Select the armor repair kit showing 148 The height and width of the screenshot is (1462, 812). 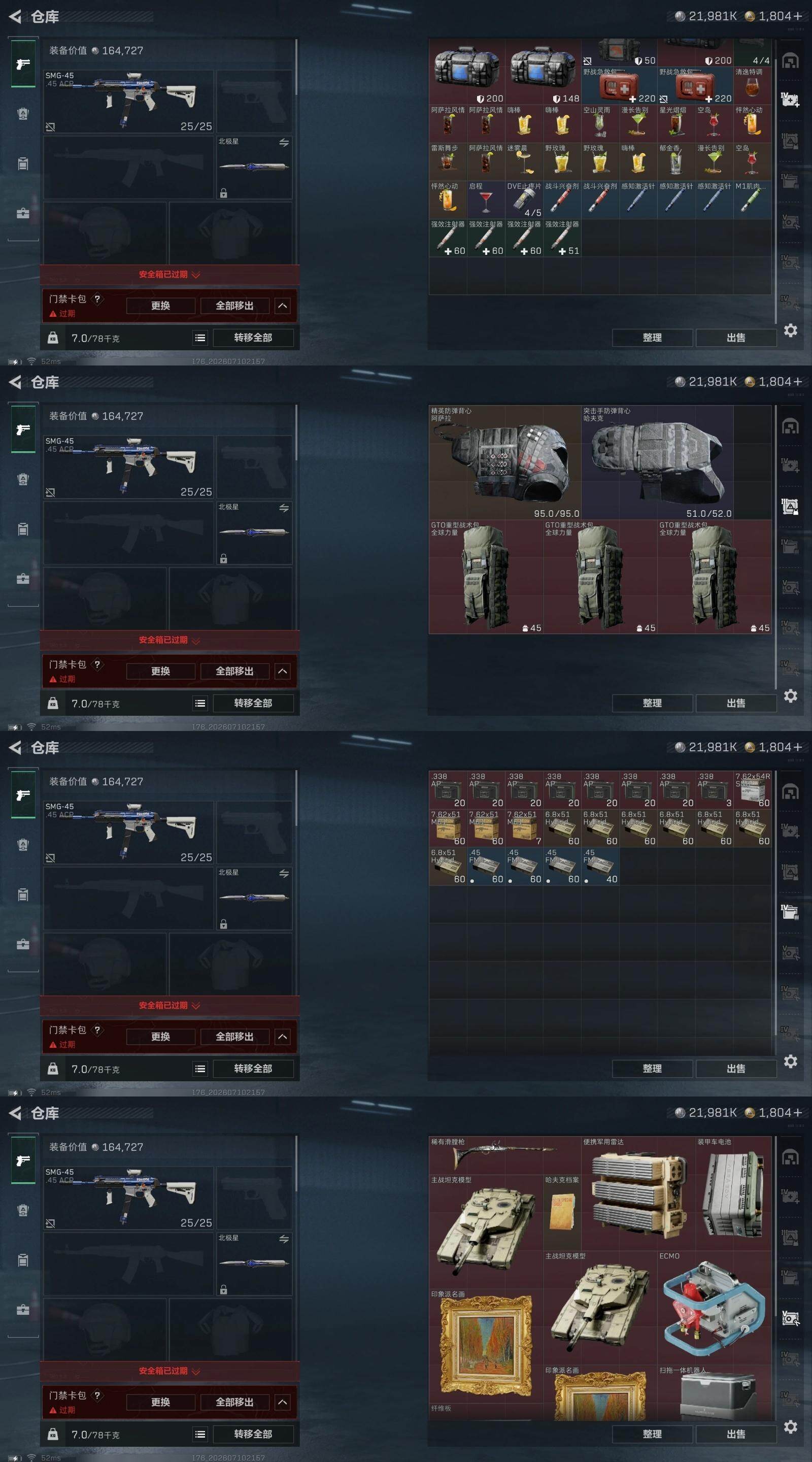coord(543,72)
